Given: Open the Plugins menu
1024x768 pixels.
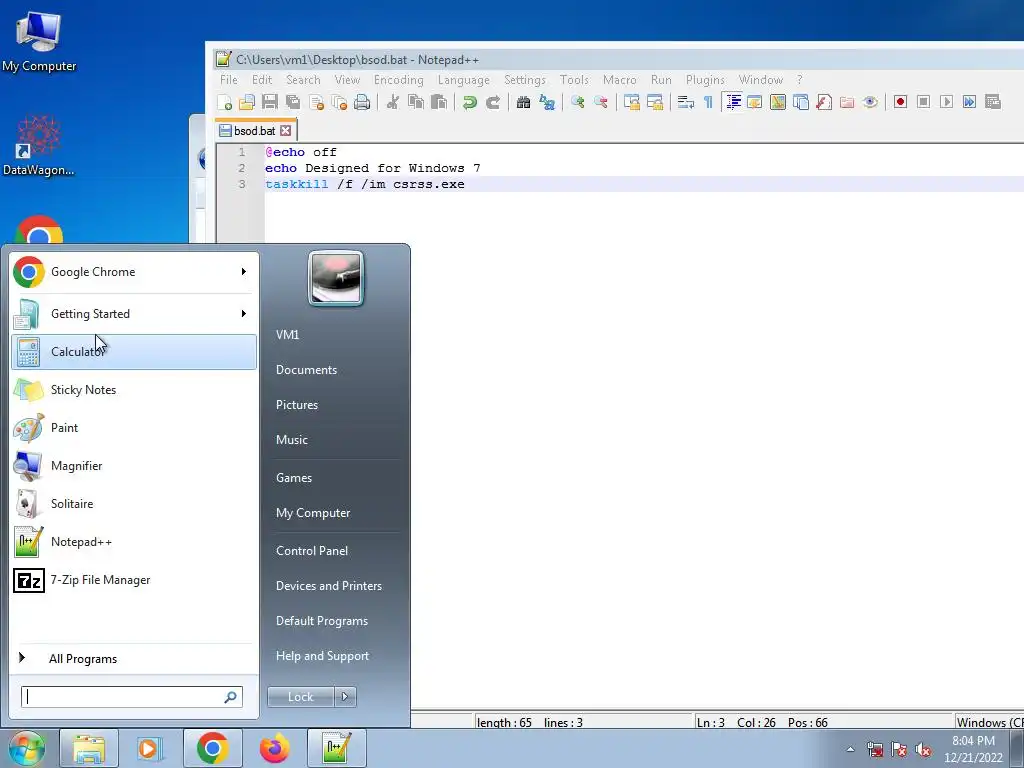Looking at the screenshot, I should tap(705, 80).
